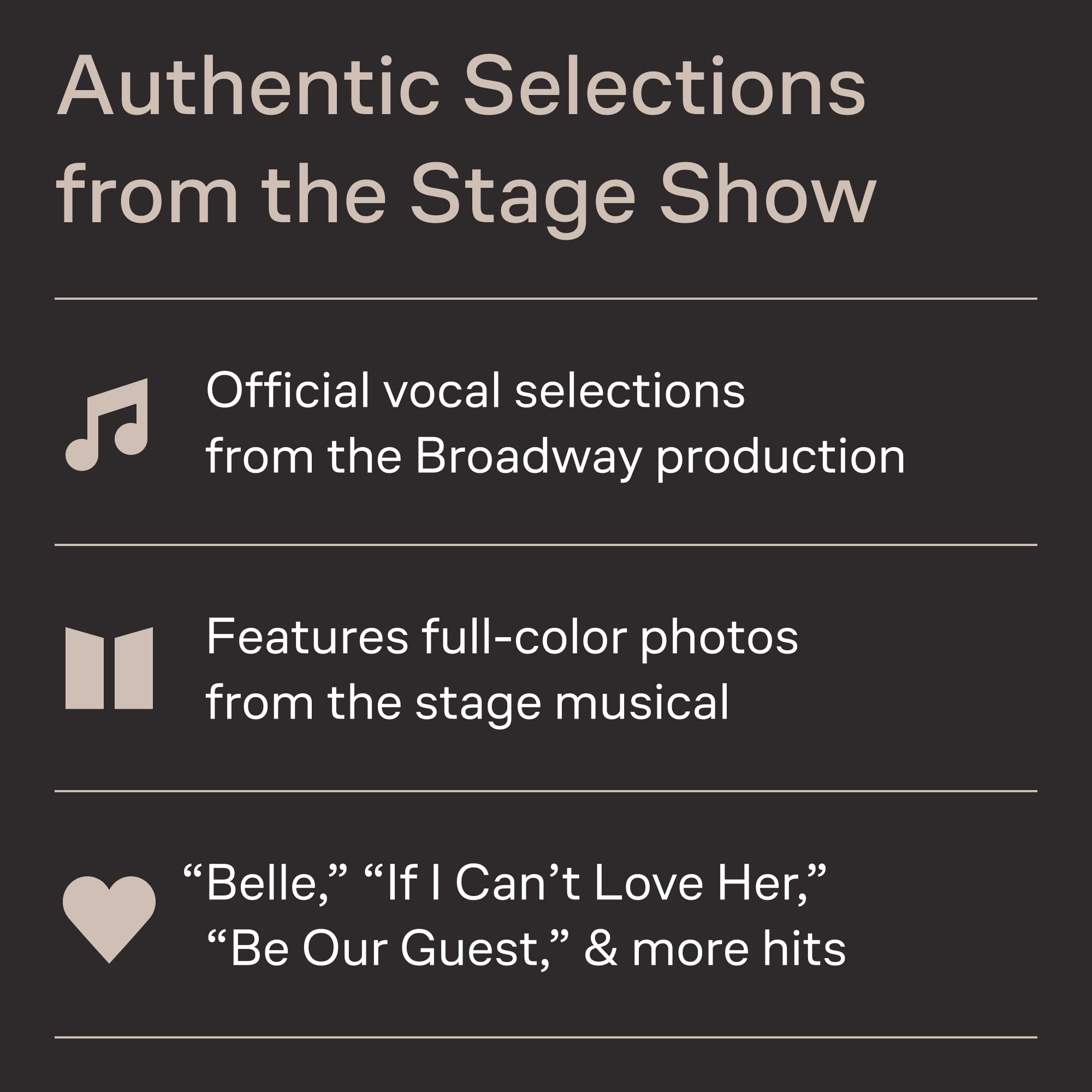Screen dimensions: 1092x1092
Task: Click the divider line below the heading
Action: click(x=546, y=299)
